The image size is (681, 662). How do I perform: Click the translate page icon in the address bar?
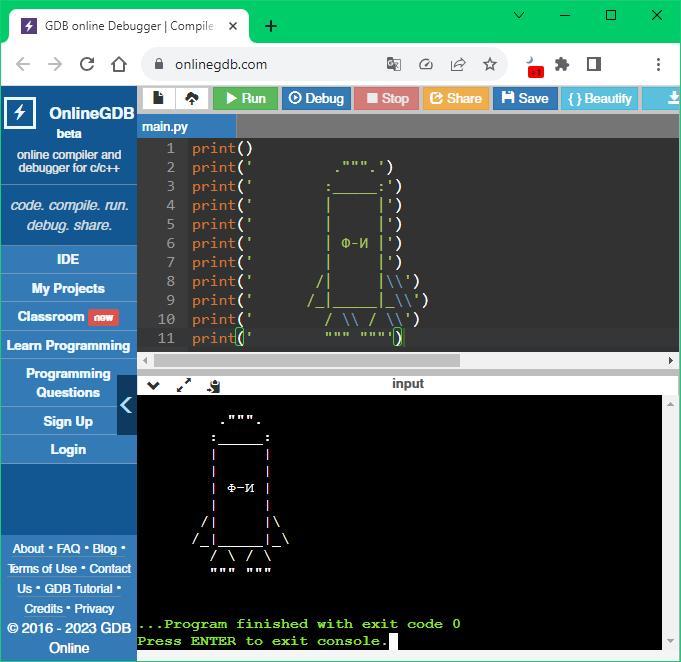click(394, 64)
